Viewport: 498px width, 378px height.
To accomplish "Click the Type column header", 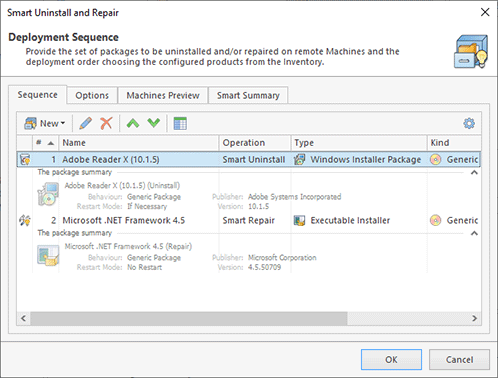I will pos(359,143).
